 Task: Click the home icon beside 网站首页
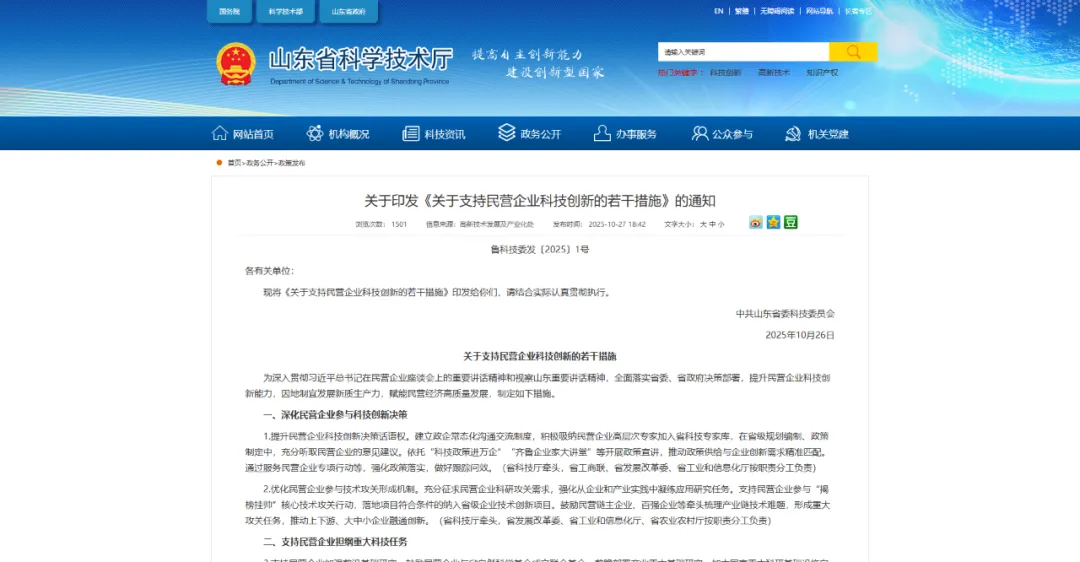click(220, 133)
